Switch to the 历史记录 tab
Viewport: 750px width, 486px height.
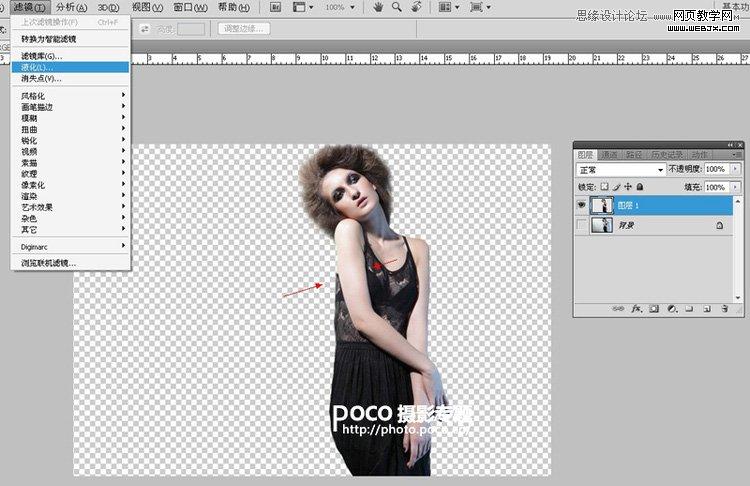[667, 155]
